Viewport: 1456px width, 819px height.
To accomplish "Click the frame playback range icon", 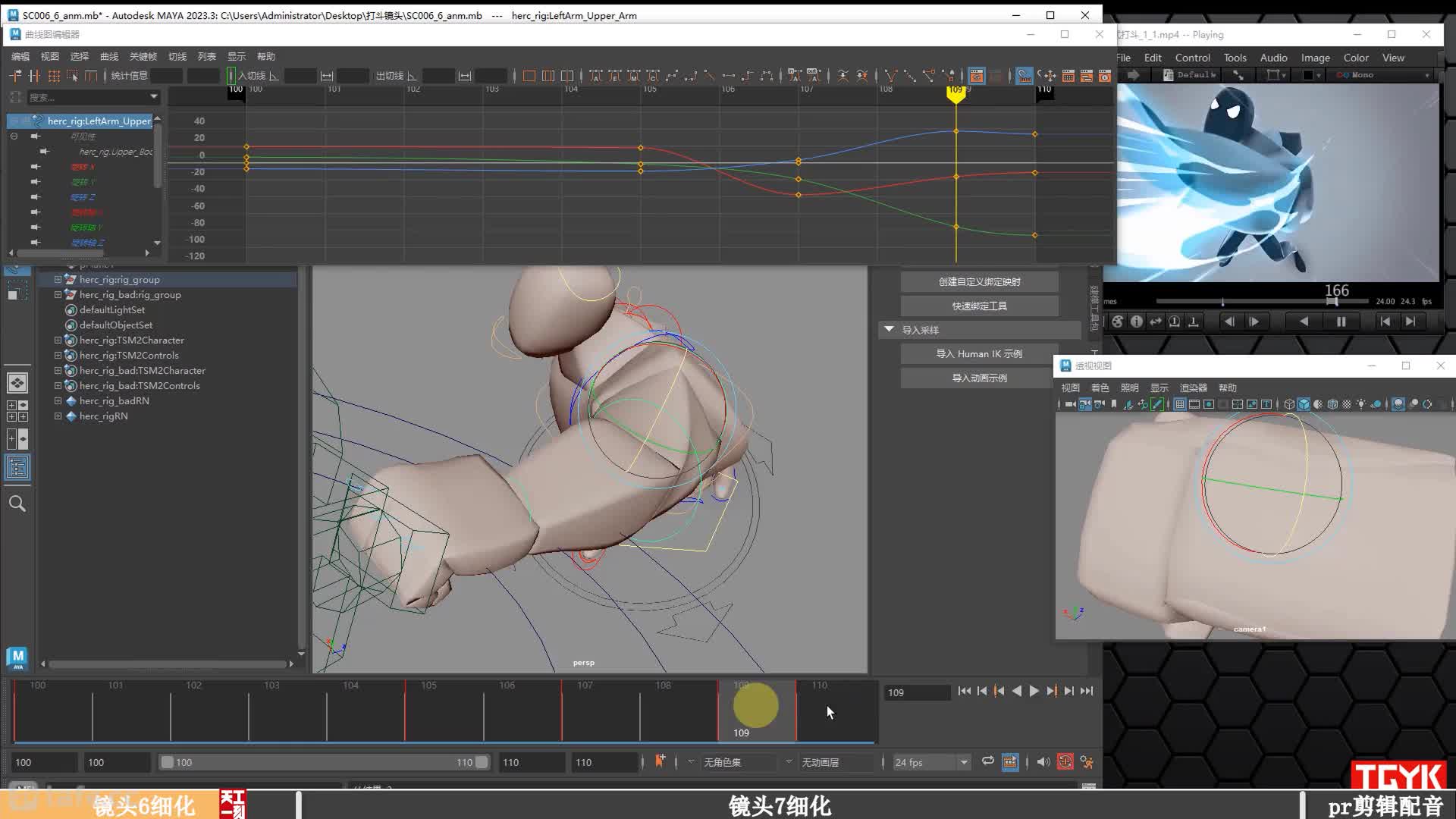I will [x=548, y=76].
